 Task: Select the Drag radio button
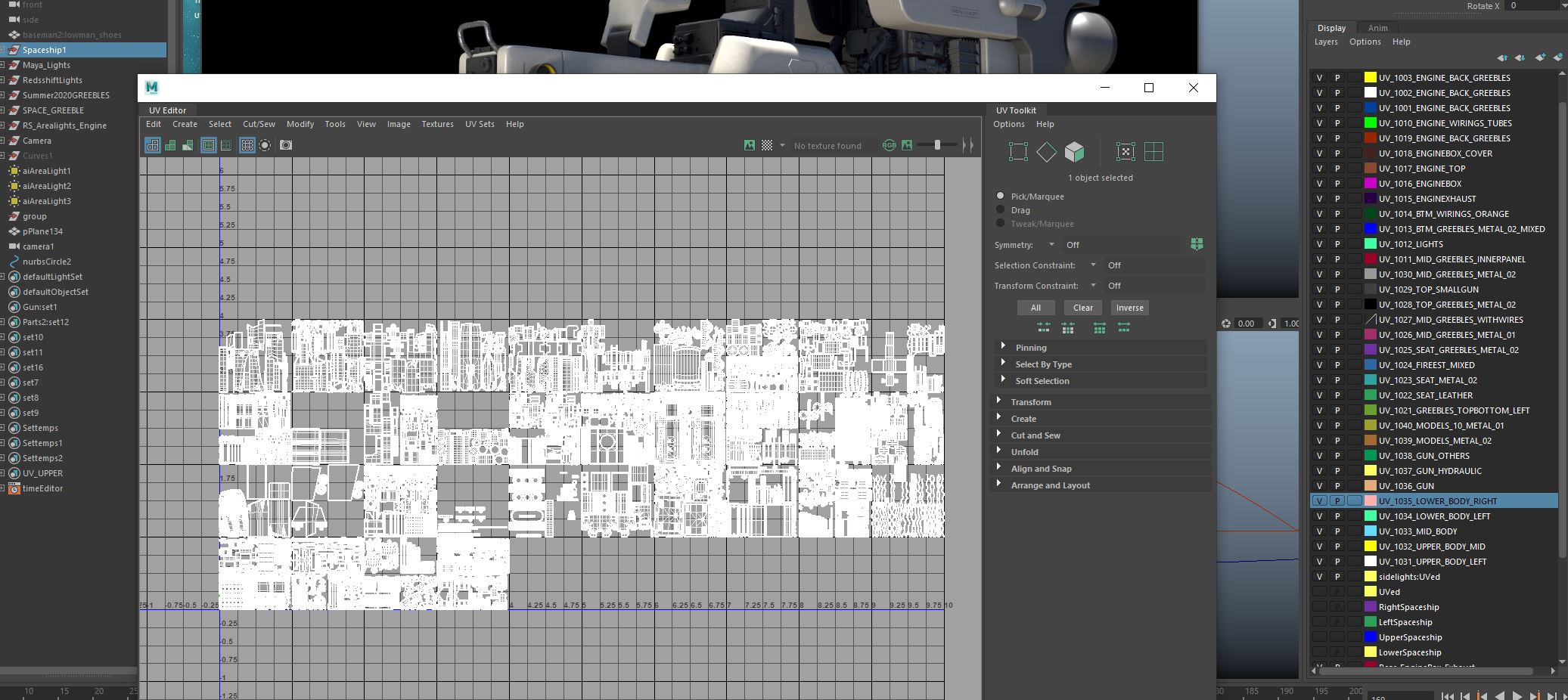(x=1001, y=210)
